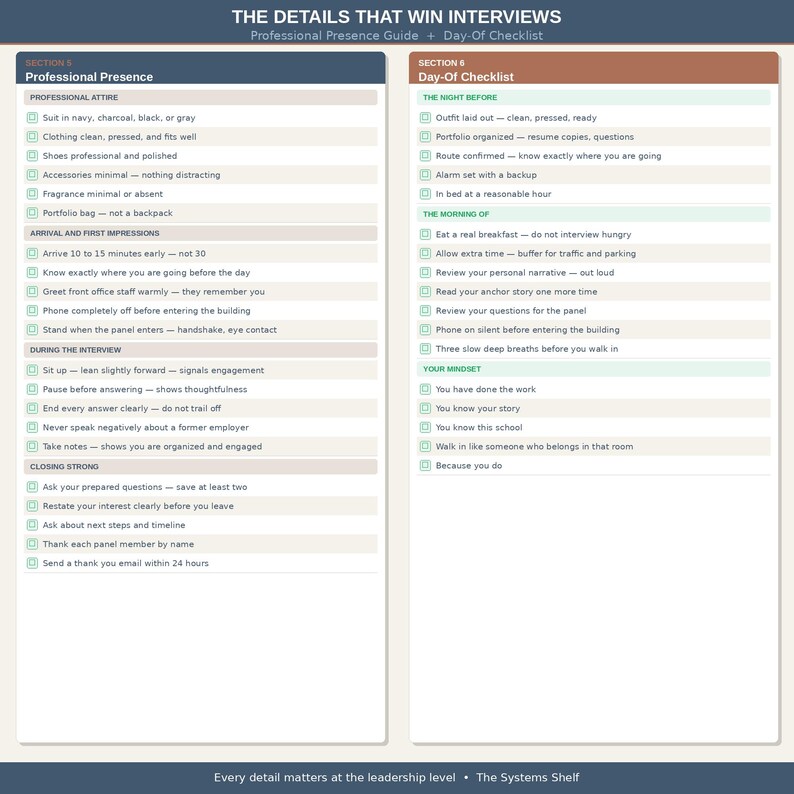Viewport: 794px width, 794px height.
Task: Check 'Review your personal narrative — out loud'
Action: point(425,272)
